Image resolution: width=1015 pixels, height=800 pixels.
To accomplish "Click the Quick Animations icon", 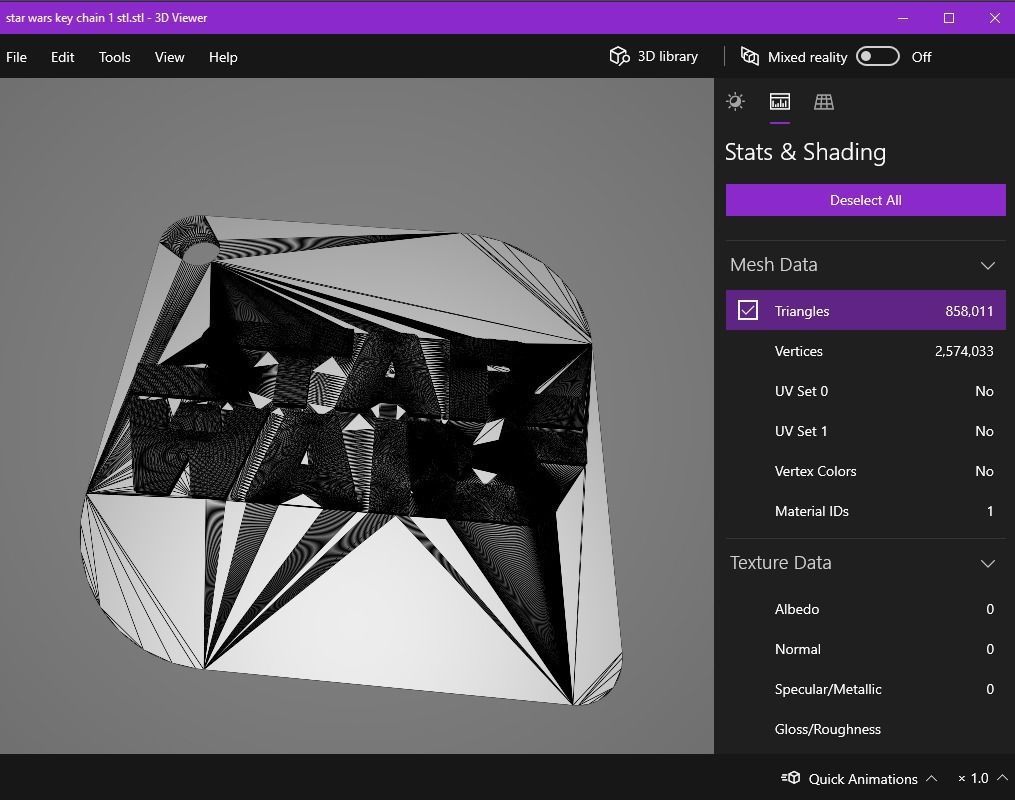I will click(x=791, y=778).
